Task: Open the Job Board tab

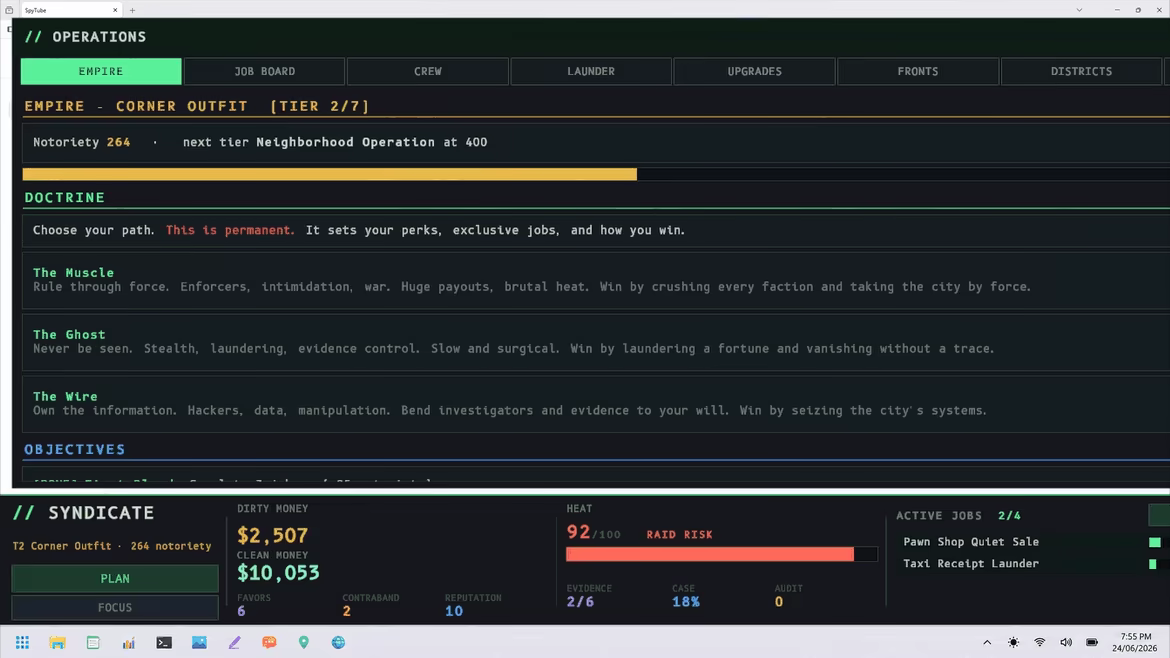Action: [x=264, y=72]
